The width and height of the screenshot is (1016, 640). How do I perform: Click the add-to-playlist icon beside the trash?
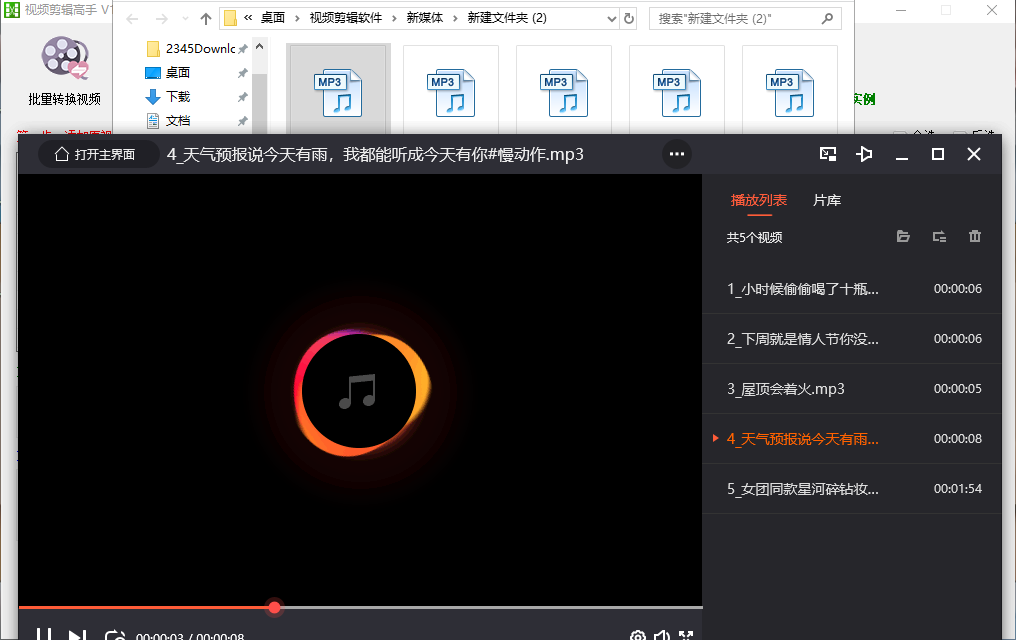click(939, 236)
